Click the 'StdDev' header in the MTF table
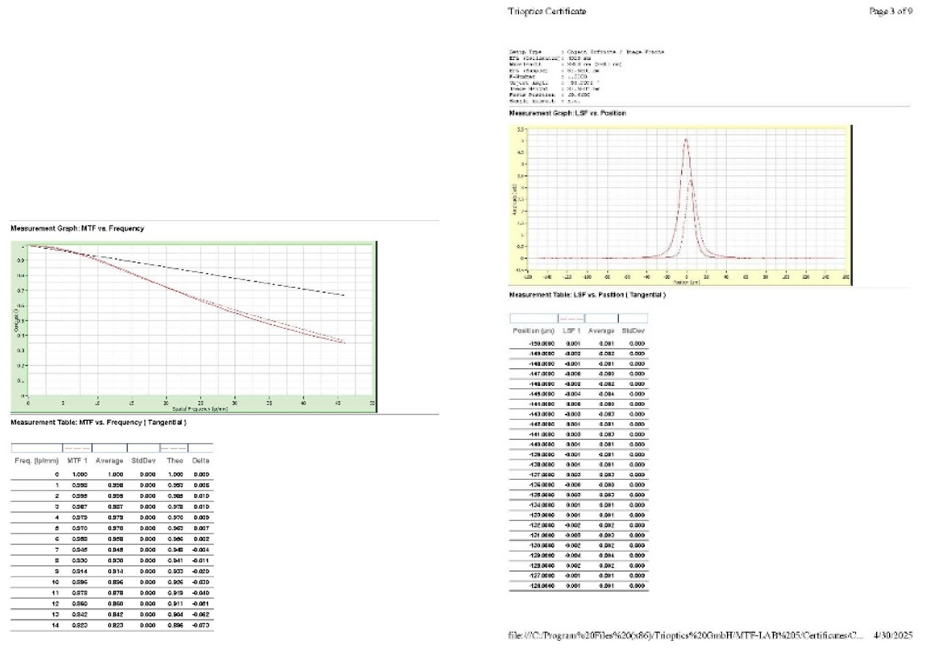This screenshot has width=937, height=651. pyautogui.click(x=142, y=460)
